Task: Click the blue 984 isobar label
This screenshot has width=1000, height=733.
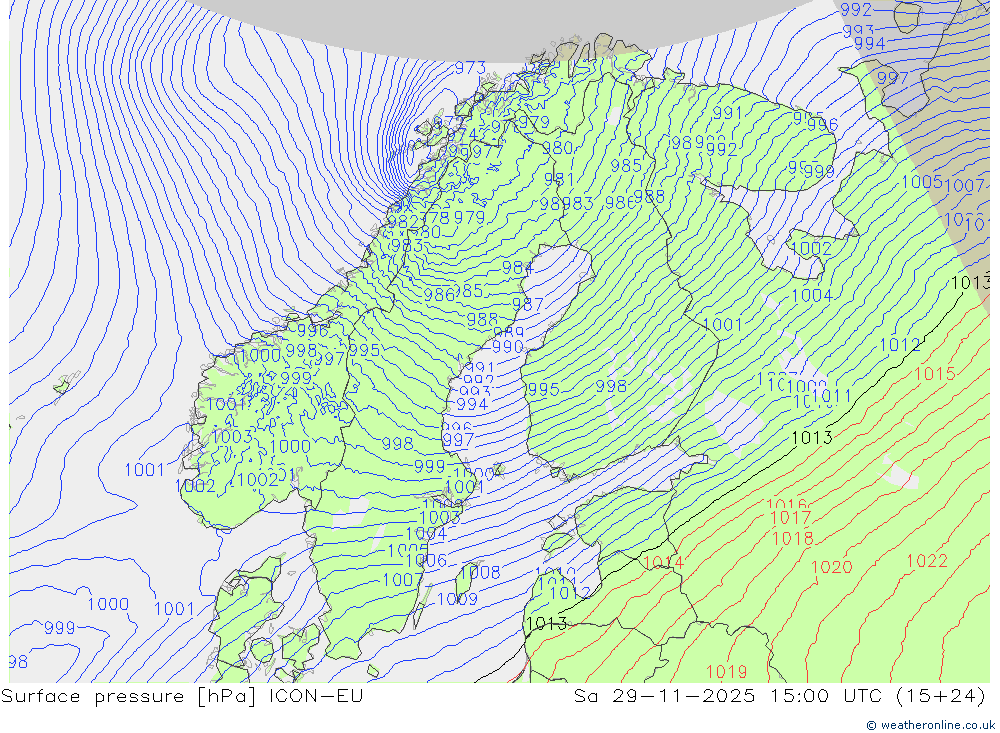Action: 517,268
